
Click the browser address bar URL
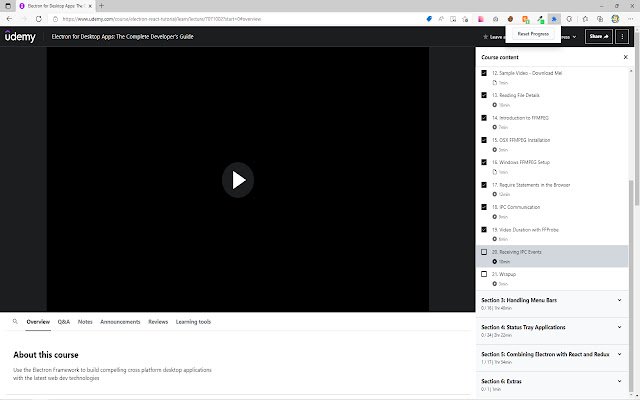(162, 19)
